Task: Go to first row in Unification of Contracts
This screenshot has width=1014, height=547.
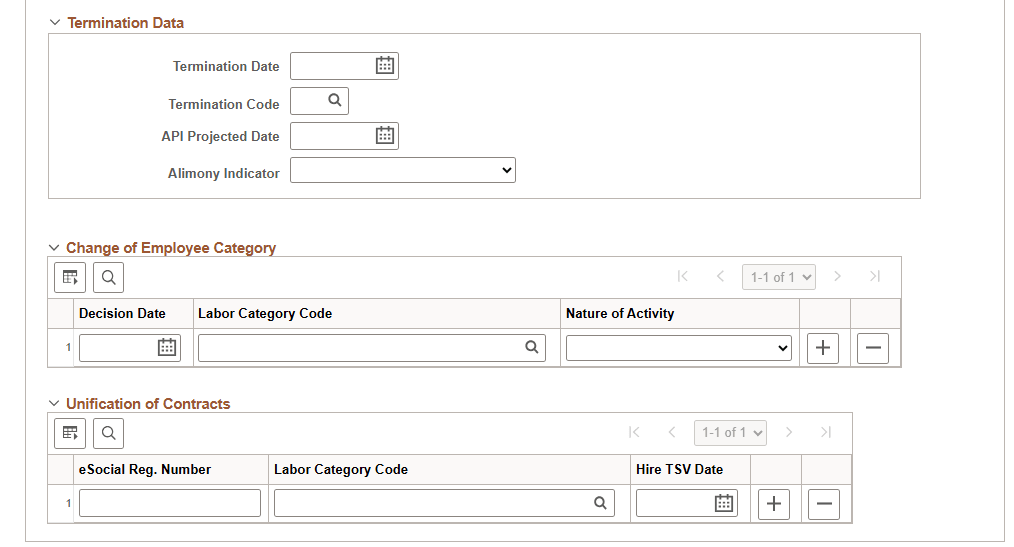Action: (634, 433)
